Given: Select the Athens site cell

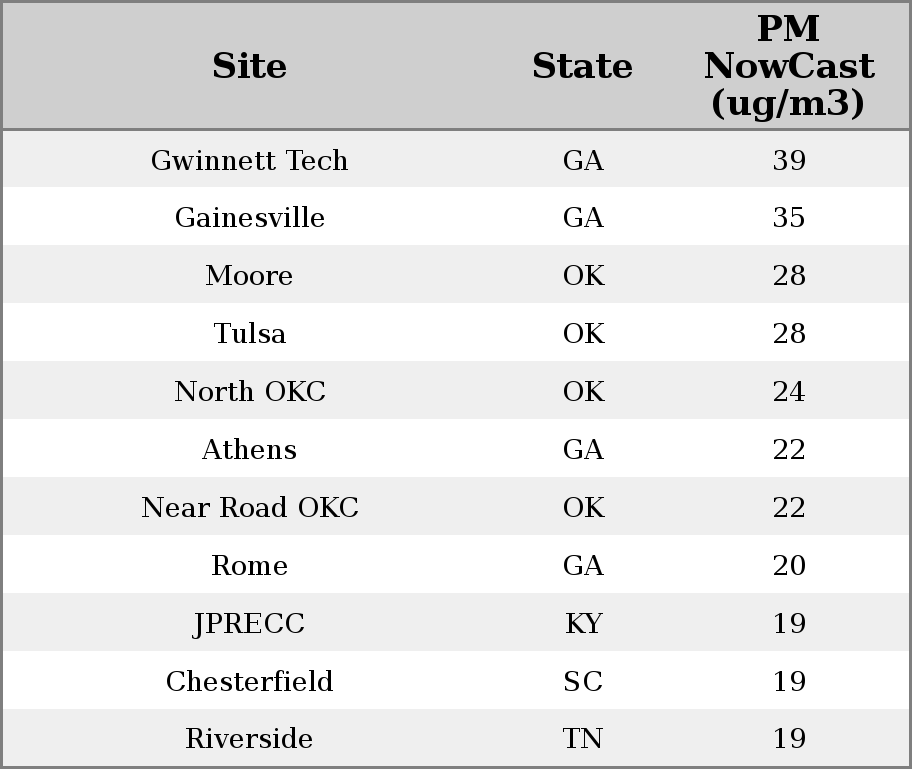Looking at the screenshot, I should coord(249,449).
